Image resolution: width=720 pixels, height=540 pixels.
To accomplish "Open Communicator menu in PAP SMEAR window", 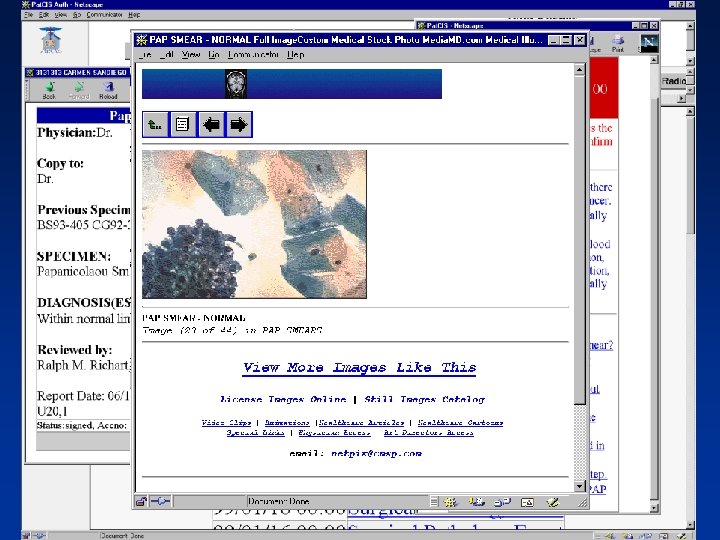I will [x=253, y=55].
